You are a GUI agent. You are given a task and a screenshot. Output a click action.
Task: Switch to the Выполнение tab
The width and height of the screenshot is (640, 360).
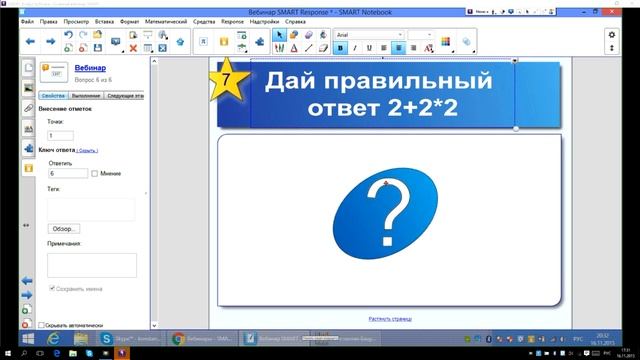[86, 96]
